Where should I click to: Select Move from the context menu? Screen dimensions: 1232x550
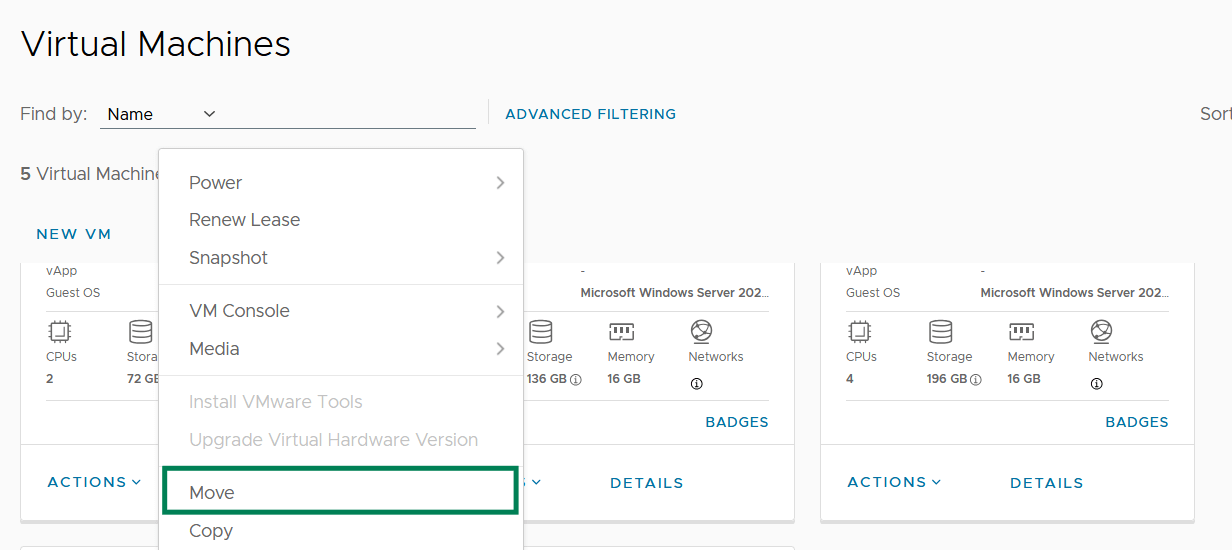(340, 493)
